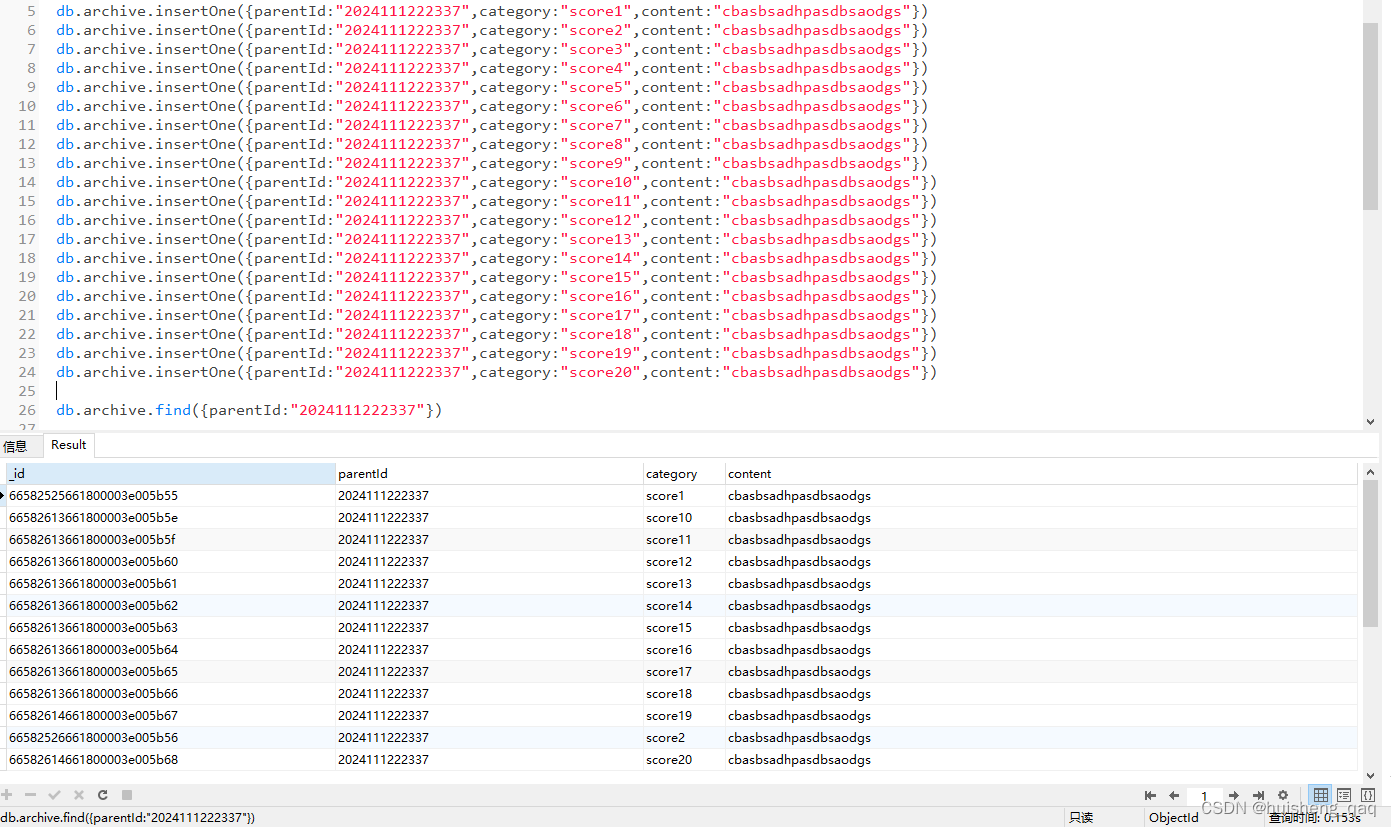This screenshot has width=1391, height=827.
Task: Select cell 66582613661800003e005b60
Action: (171, 562)
